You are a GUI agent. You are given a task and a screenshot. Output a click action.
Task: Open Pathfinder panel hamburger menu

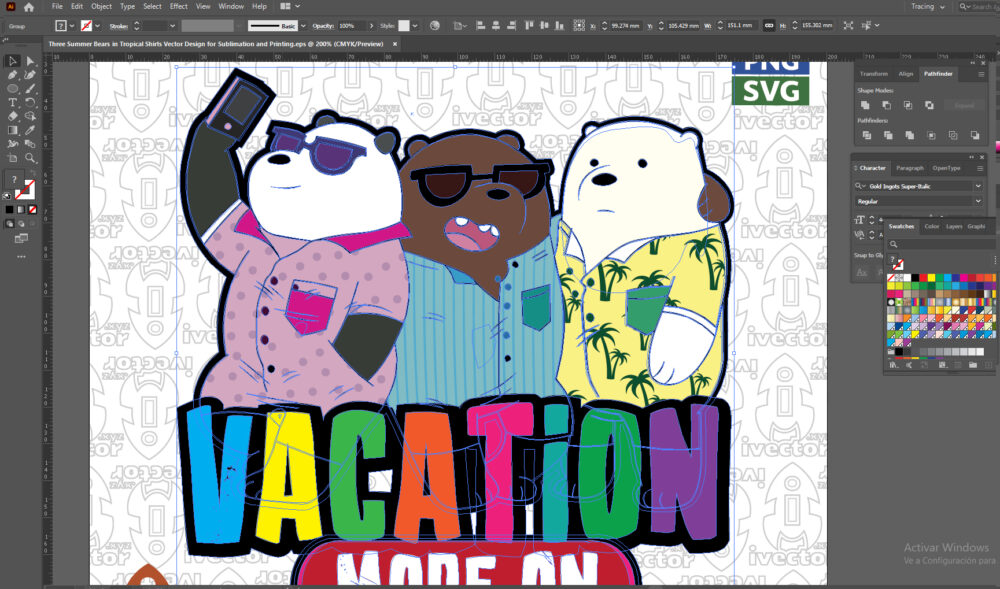981,75
